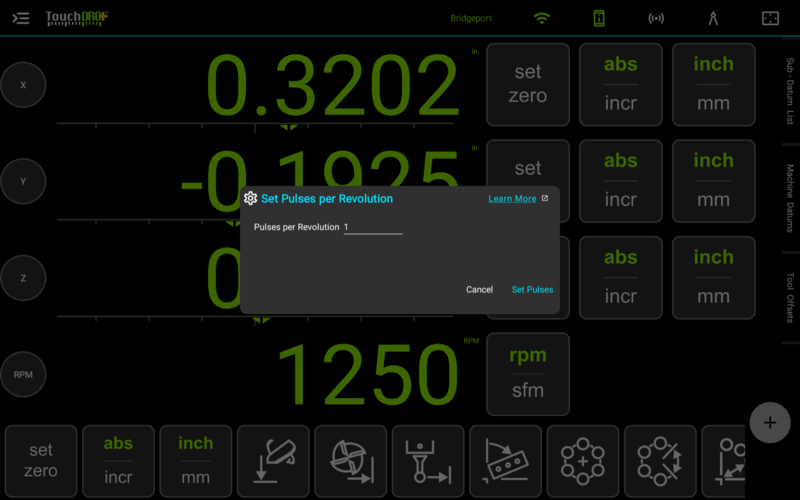This screenshot has width=800, height=500.
Task: Select the end mill tool offset icon
Action: point(351,461)
